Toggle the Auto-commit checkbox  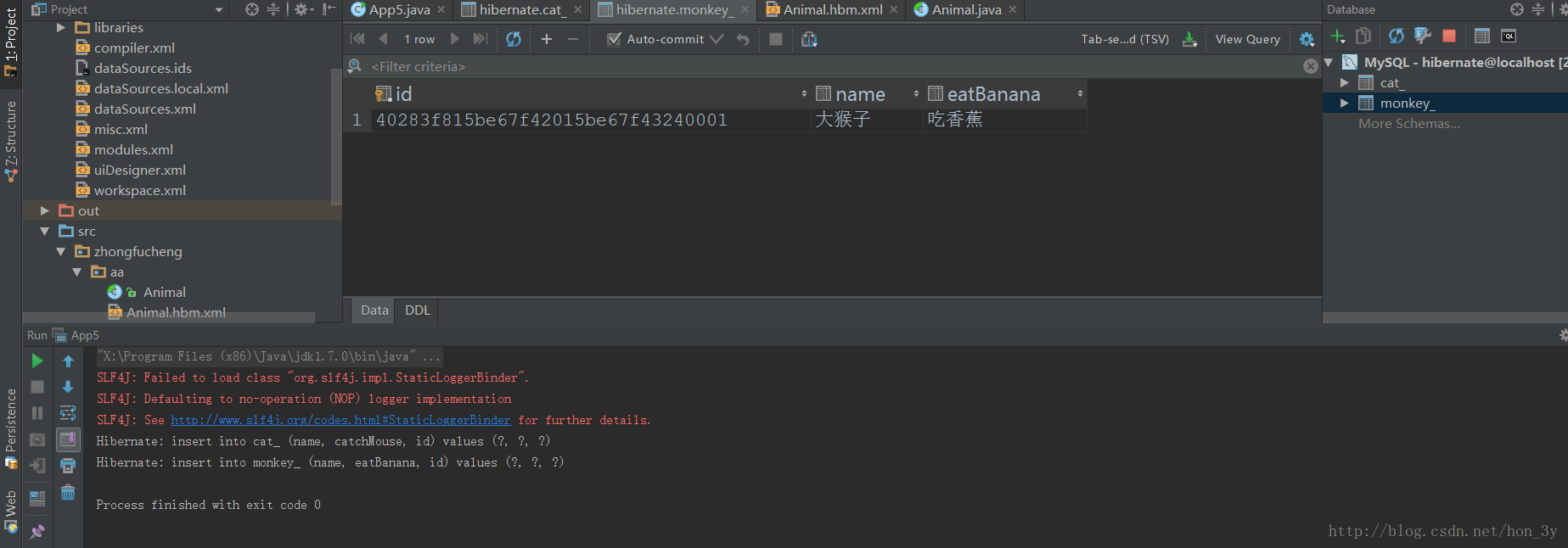pyautogui.click(x=615, y=39)
